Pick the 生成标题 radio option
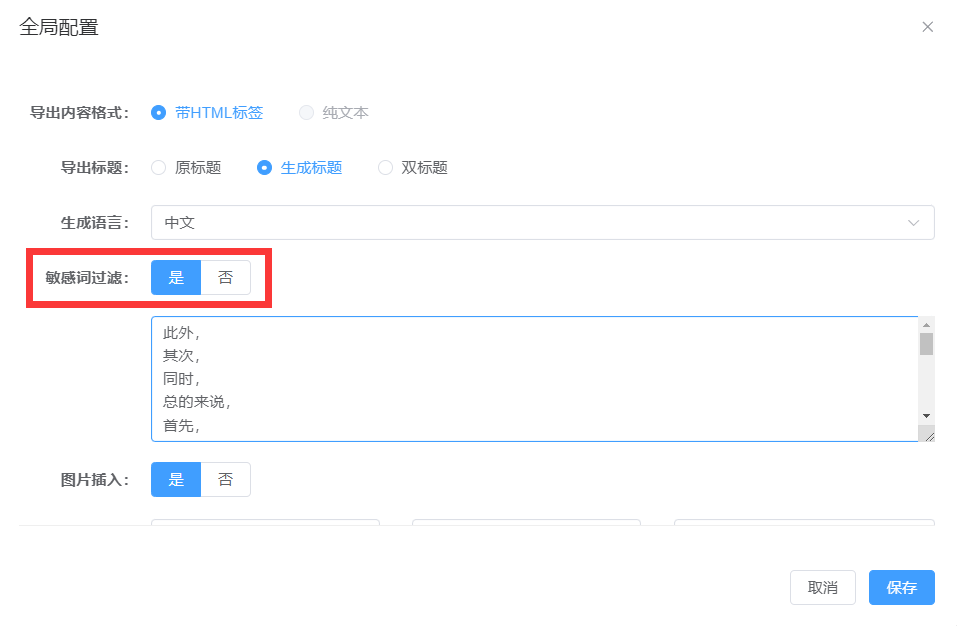This screenshot has width=957, height=626. [300, 168]
